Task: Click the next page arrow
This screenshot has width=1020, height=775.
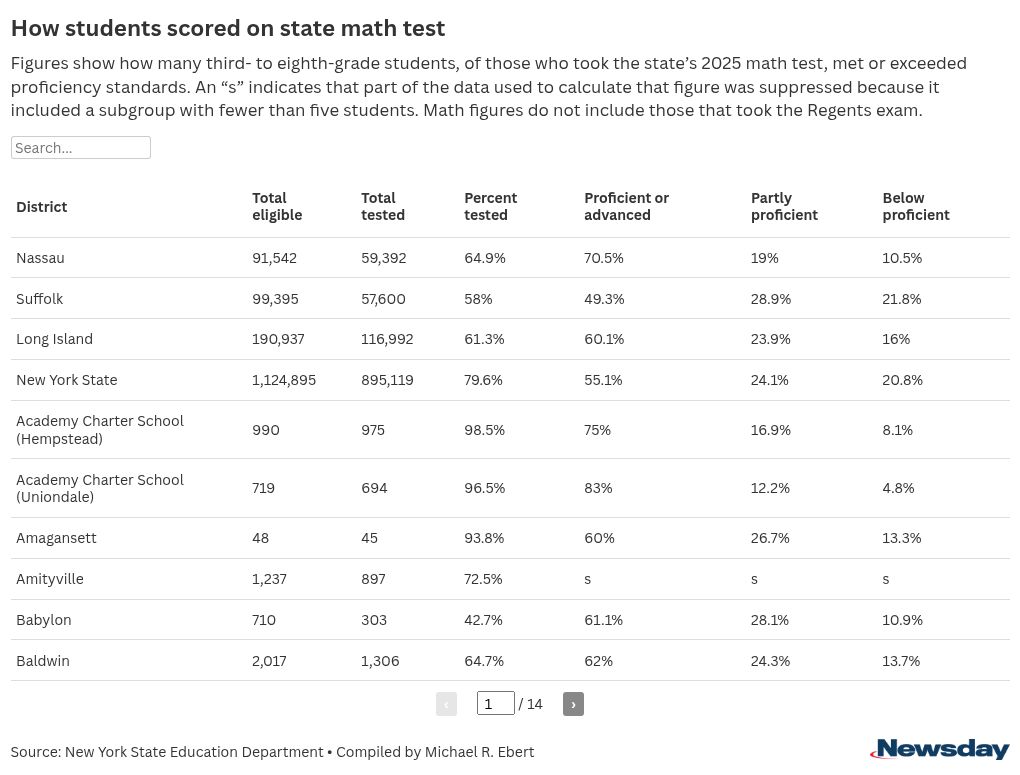Action: point(573,704)
